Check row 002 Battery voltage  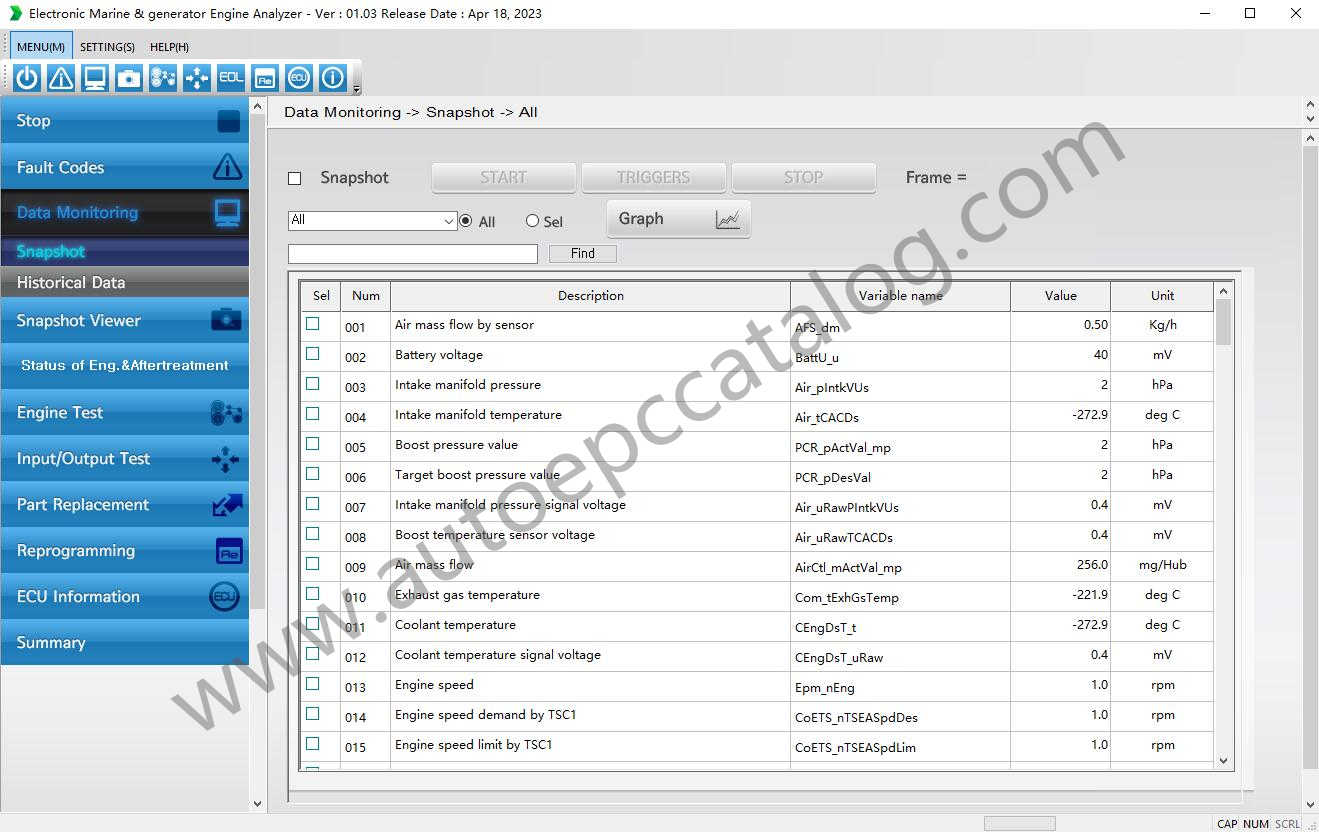[313, 354]
